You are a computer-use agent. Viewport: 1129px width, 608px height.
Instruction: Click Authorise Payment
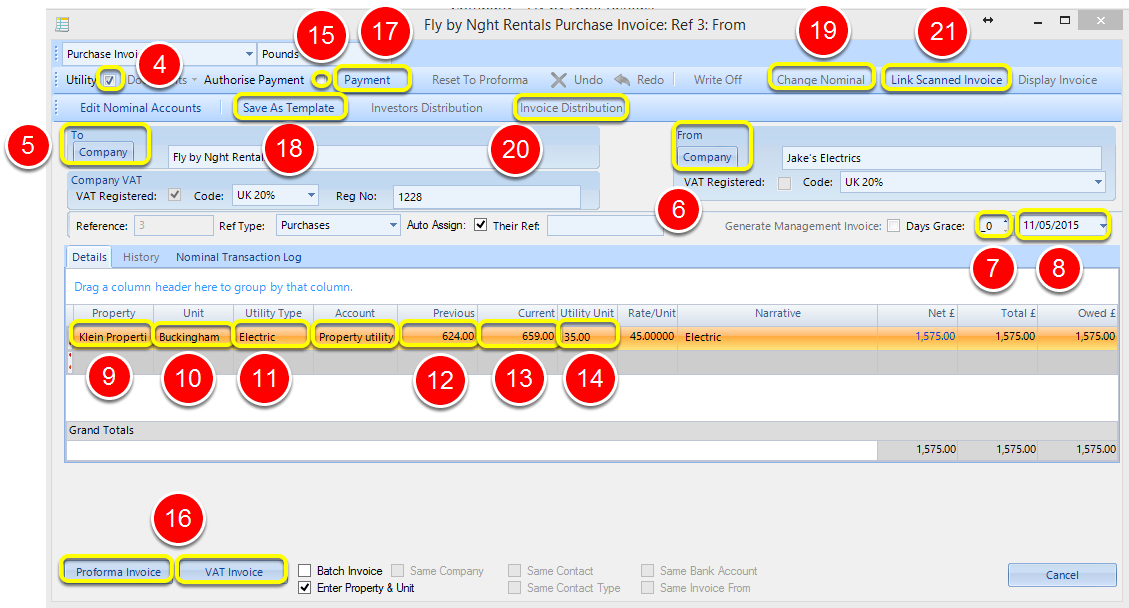[x=253, y=80]
